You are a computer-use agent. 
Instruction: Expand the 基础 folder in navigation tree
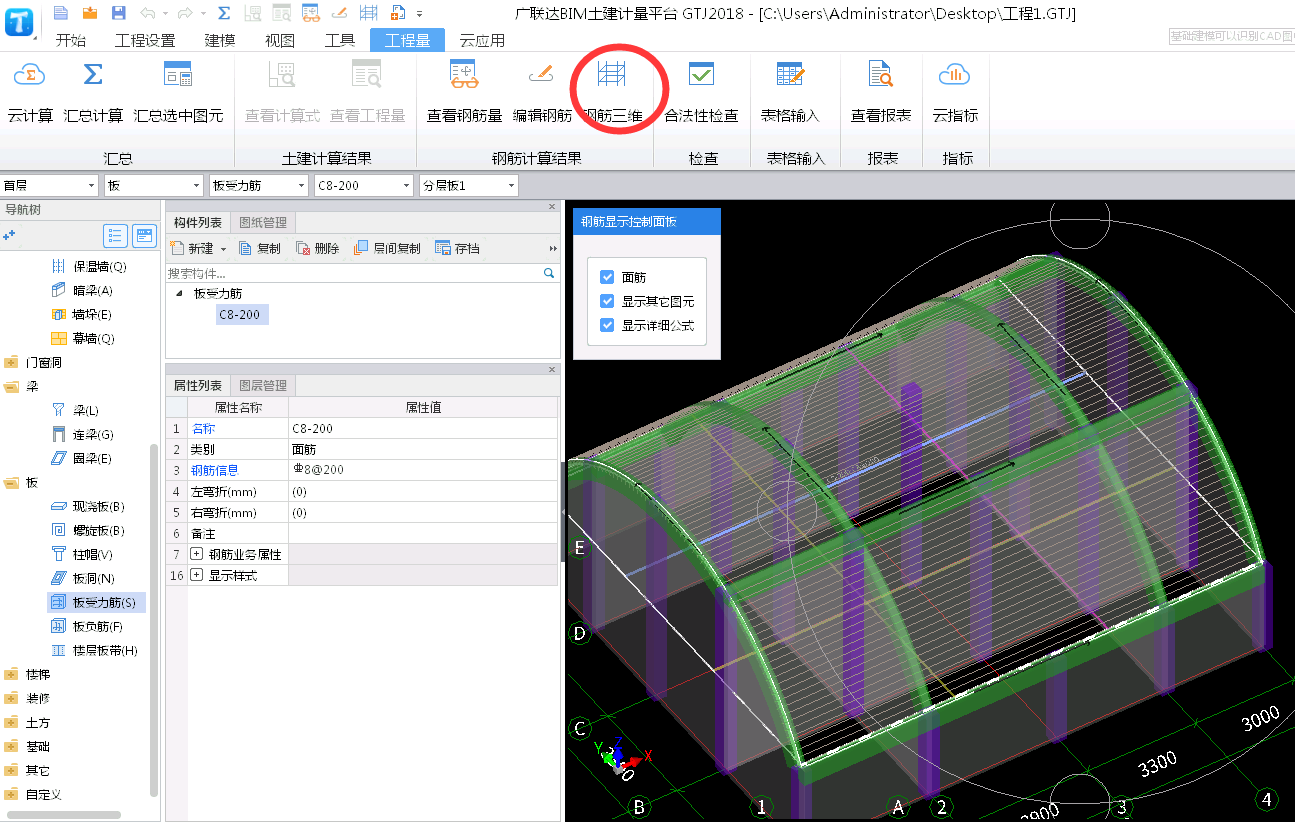11,746
